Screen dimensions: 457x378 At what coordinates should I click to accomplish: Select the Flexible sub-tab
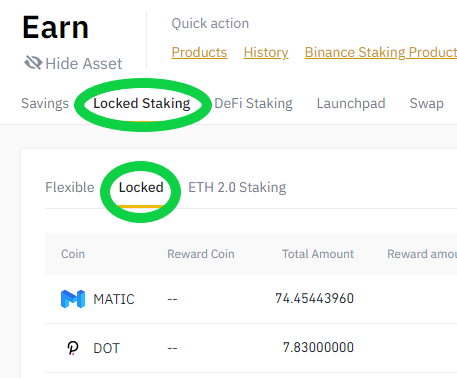click(70, 187)
